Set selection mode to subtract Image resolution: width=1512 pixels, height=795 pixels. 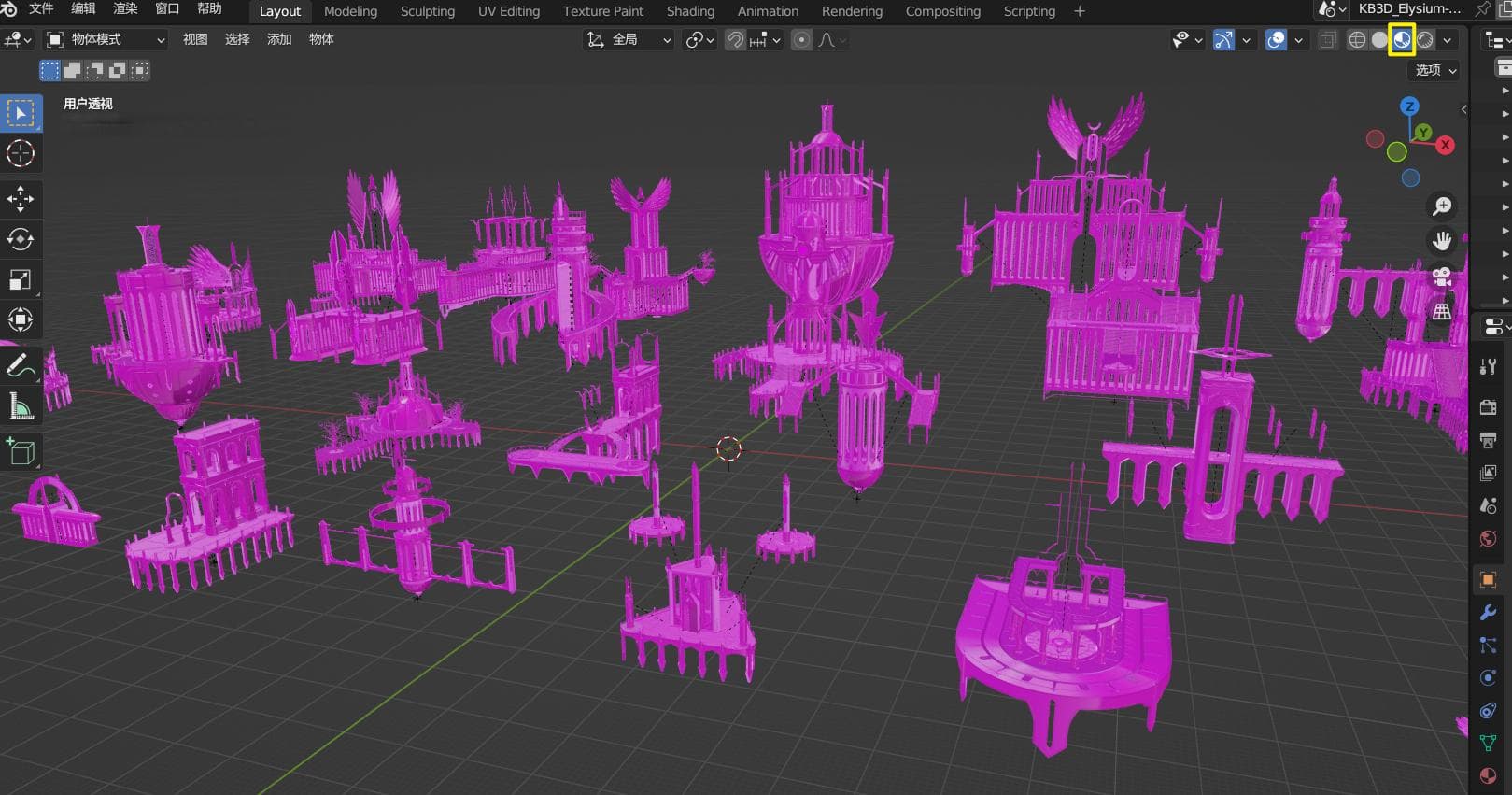click(95, 70)
